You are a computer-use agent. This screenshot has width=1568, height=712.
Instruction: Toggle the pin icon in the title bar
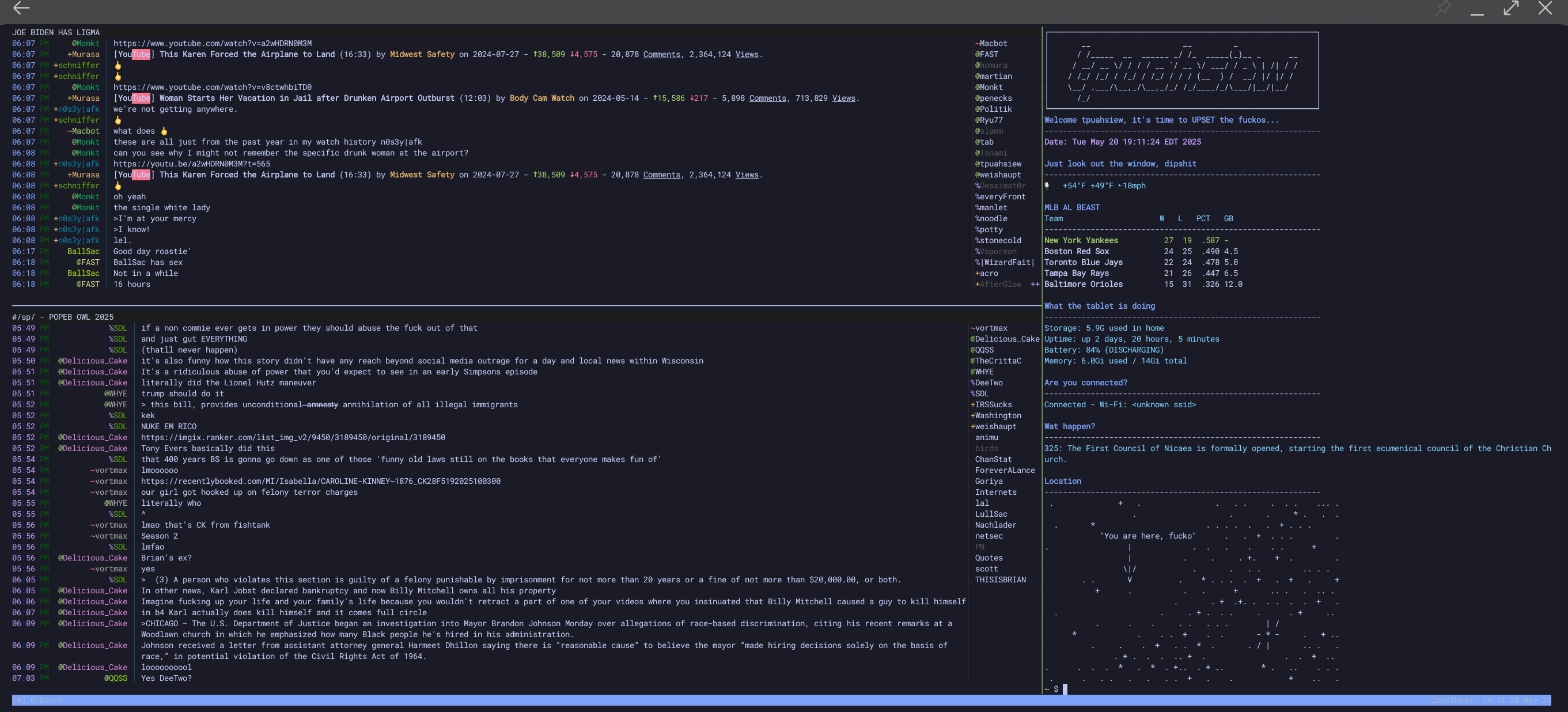coord(1442,8)
